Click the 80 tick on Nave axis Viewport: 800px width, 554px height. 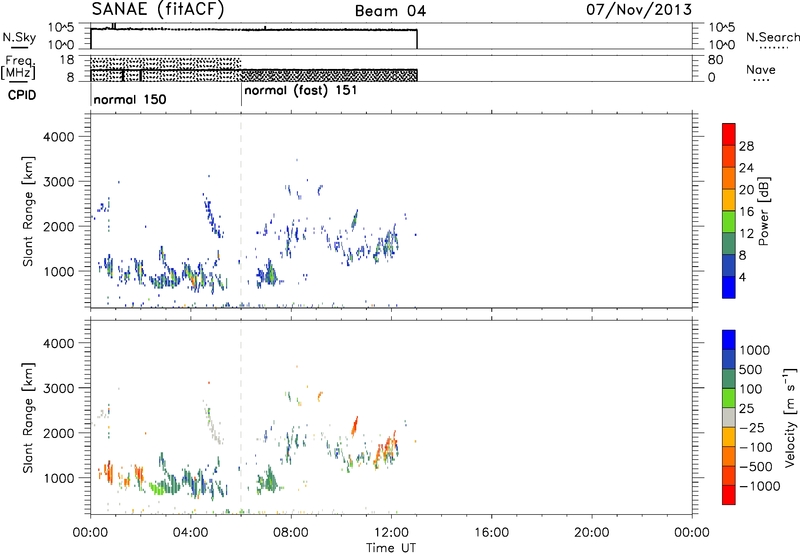pyautogui.click(x=715, y=60)
